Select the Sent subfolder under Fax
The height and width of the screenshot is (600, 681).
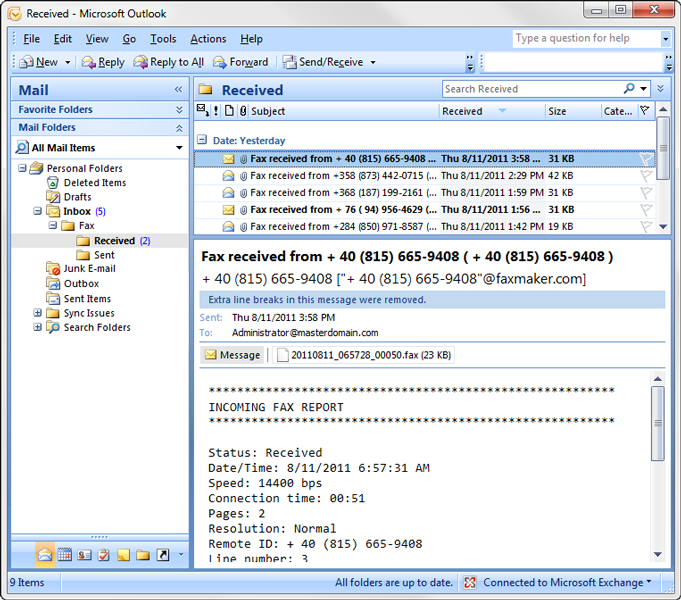click(x=96, y=255)
